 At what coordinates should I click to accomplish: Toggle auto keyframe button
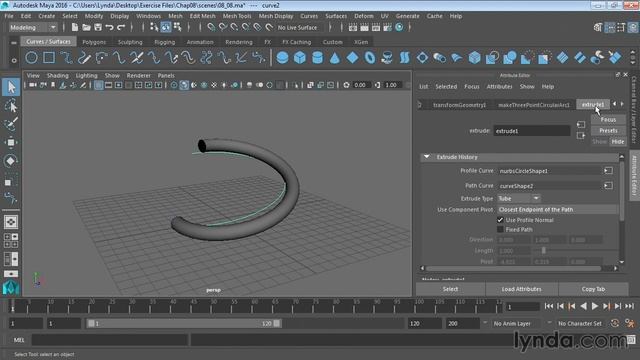click(x=615, y=323)
